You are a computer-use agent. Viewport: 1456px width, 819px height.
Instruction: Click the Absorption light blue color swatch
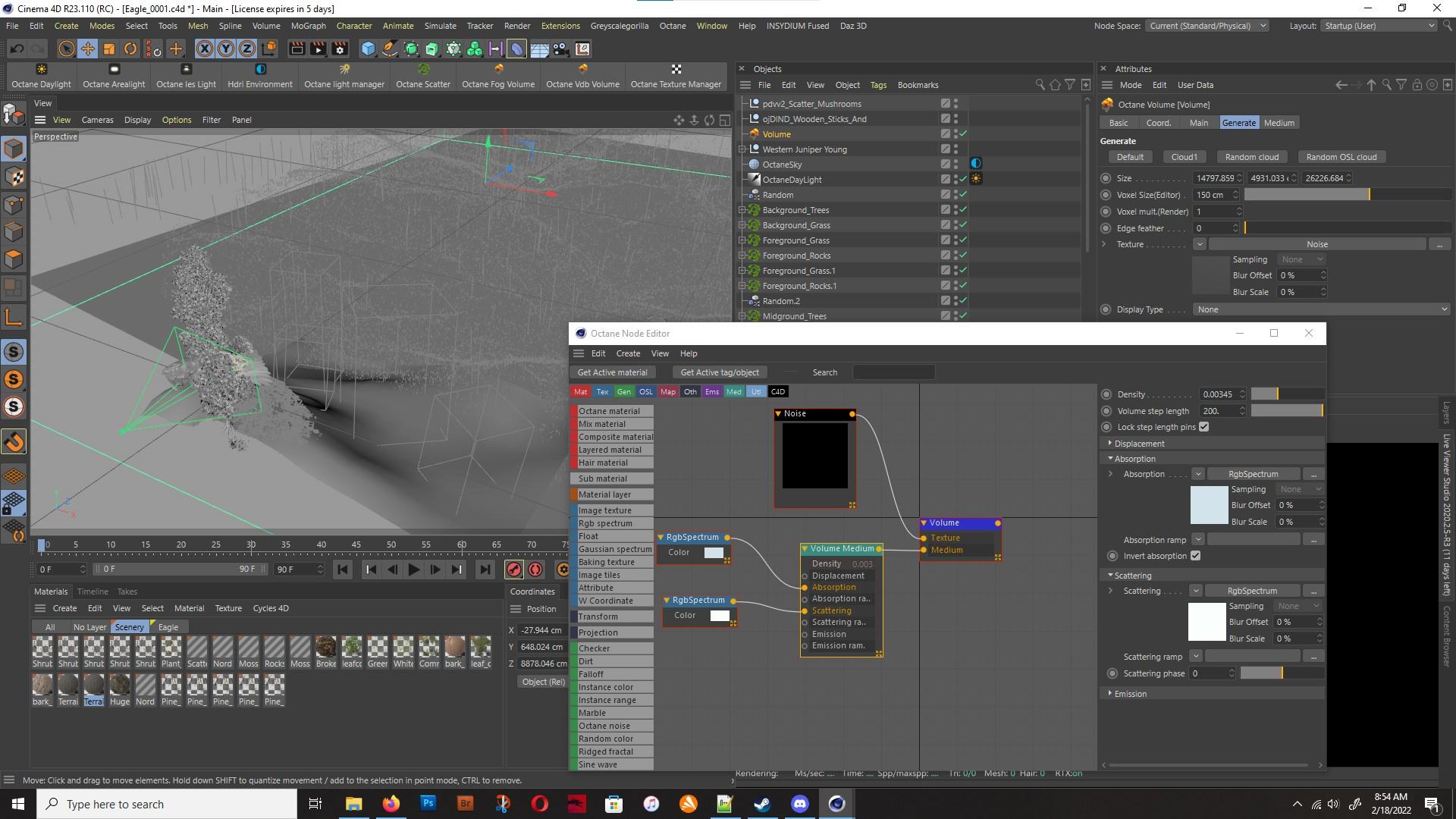click(1209, 505)
